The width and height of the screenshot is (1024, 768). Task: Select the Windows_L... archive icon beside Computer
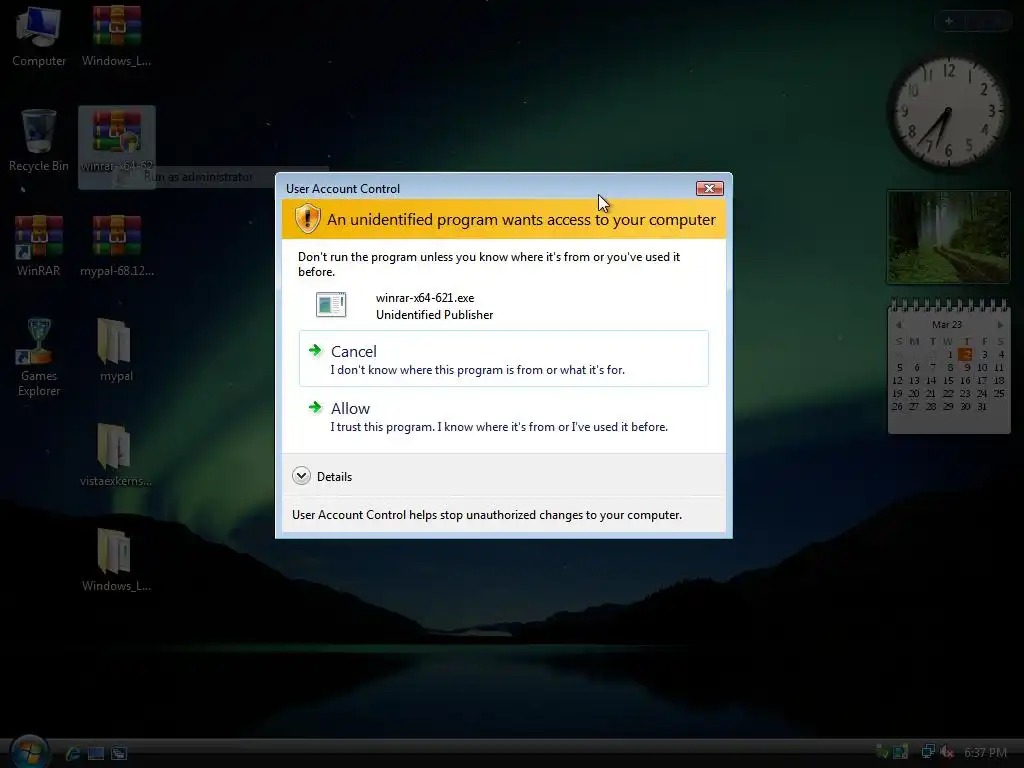coord(116,38)
